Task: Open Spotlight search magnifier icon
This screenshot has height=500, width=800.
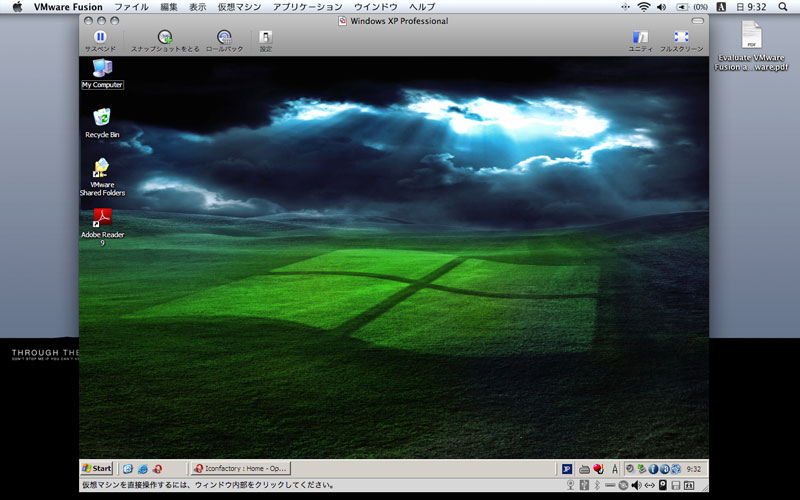Action: click(783, 7)
